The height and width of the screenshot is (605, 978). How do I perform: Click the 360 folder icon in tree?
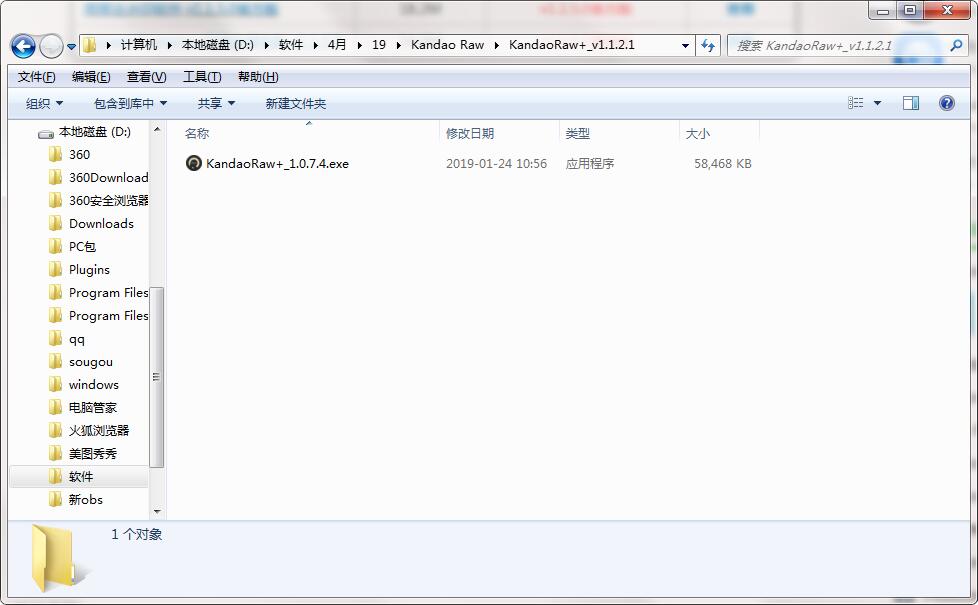tap(56, 154)
